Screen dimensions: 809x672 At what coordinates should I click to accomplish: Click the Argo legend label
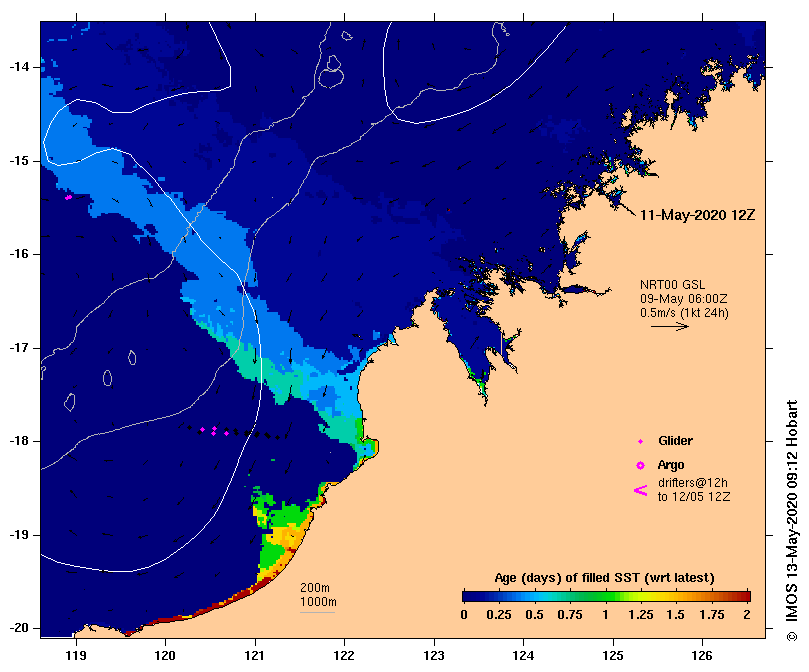671,465
